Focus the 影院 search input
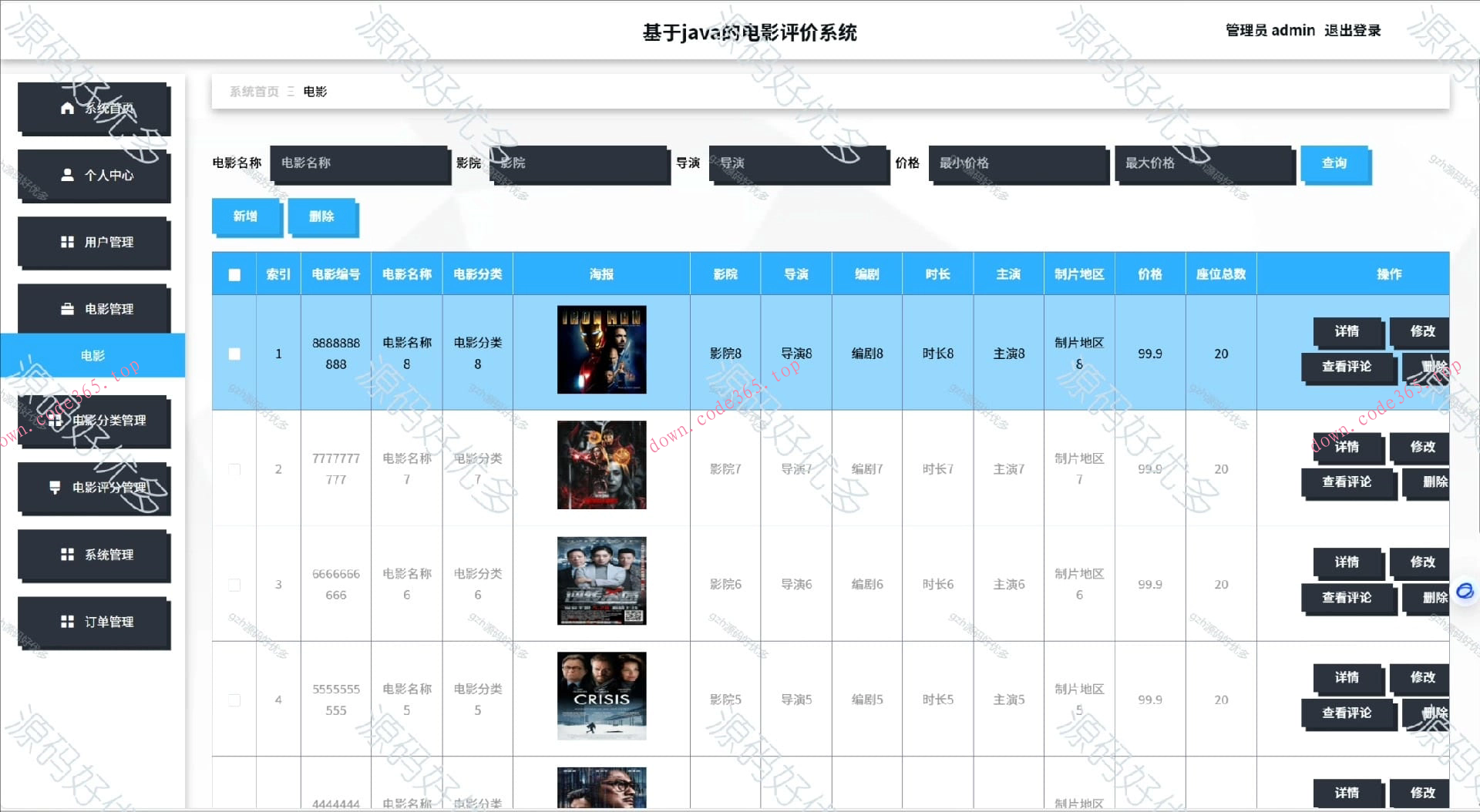The width and height of the screenshot is (1480, 812). tap(579, 163)
